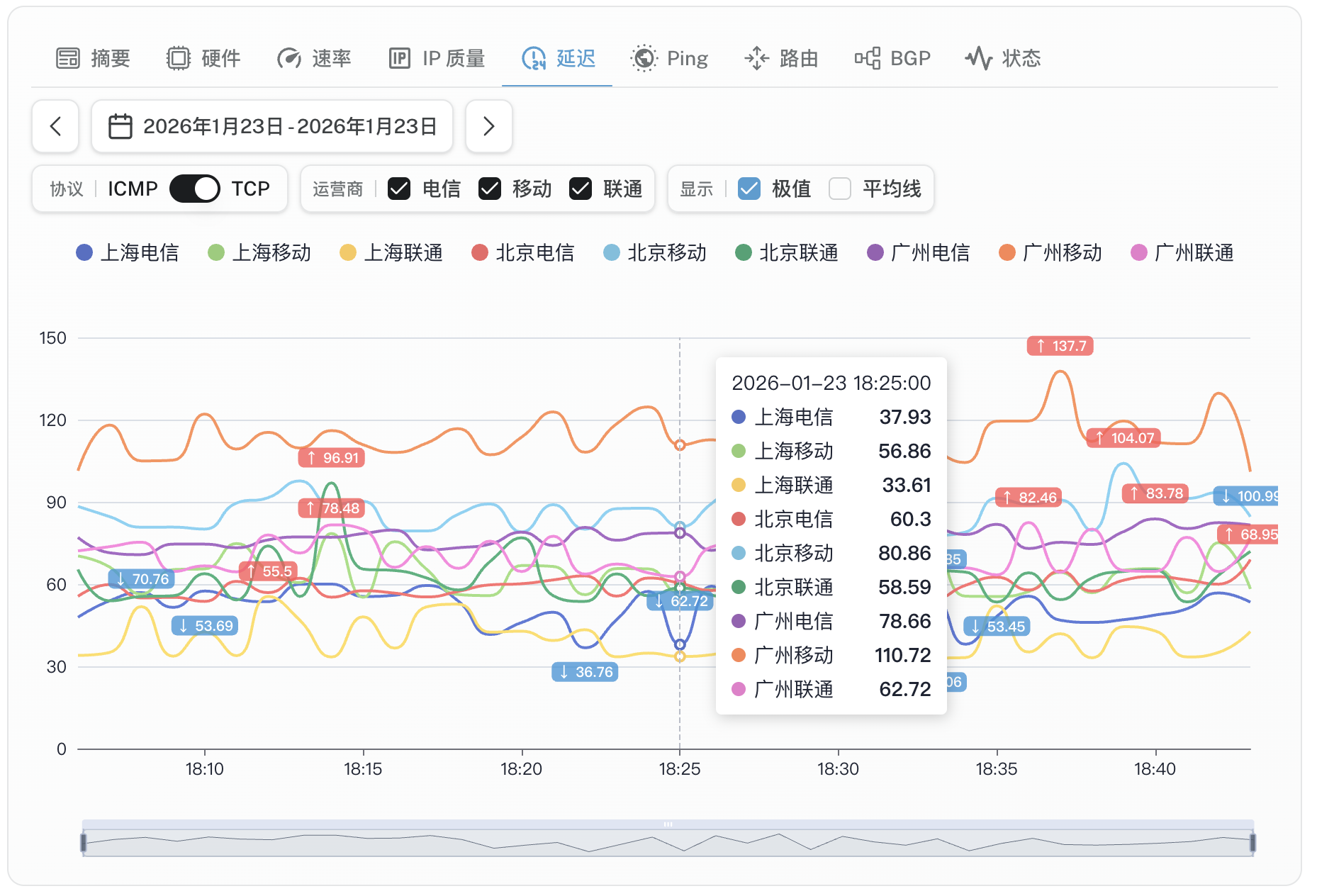Viewport: 1317px width, 896px height.
Task: Hide the 北京电信 series in legend
Action: [523, 252]
